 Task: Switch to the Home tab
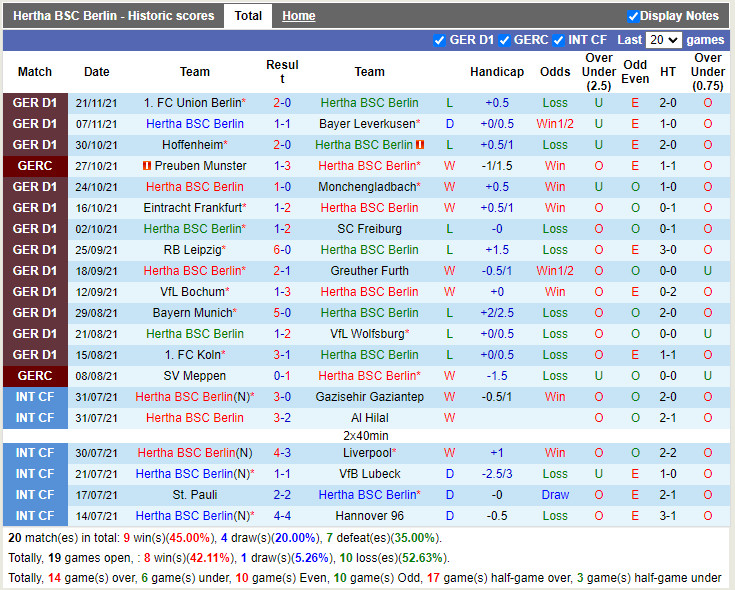[x=298, y=16]
